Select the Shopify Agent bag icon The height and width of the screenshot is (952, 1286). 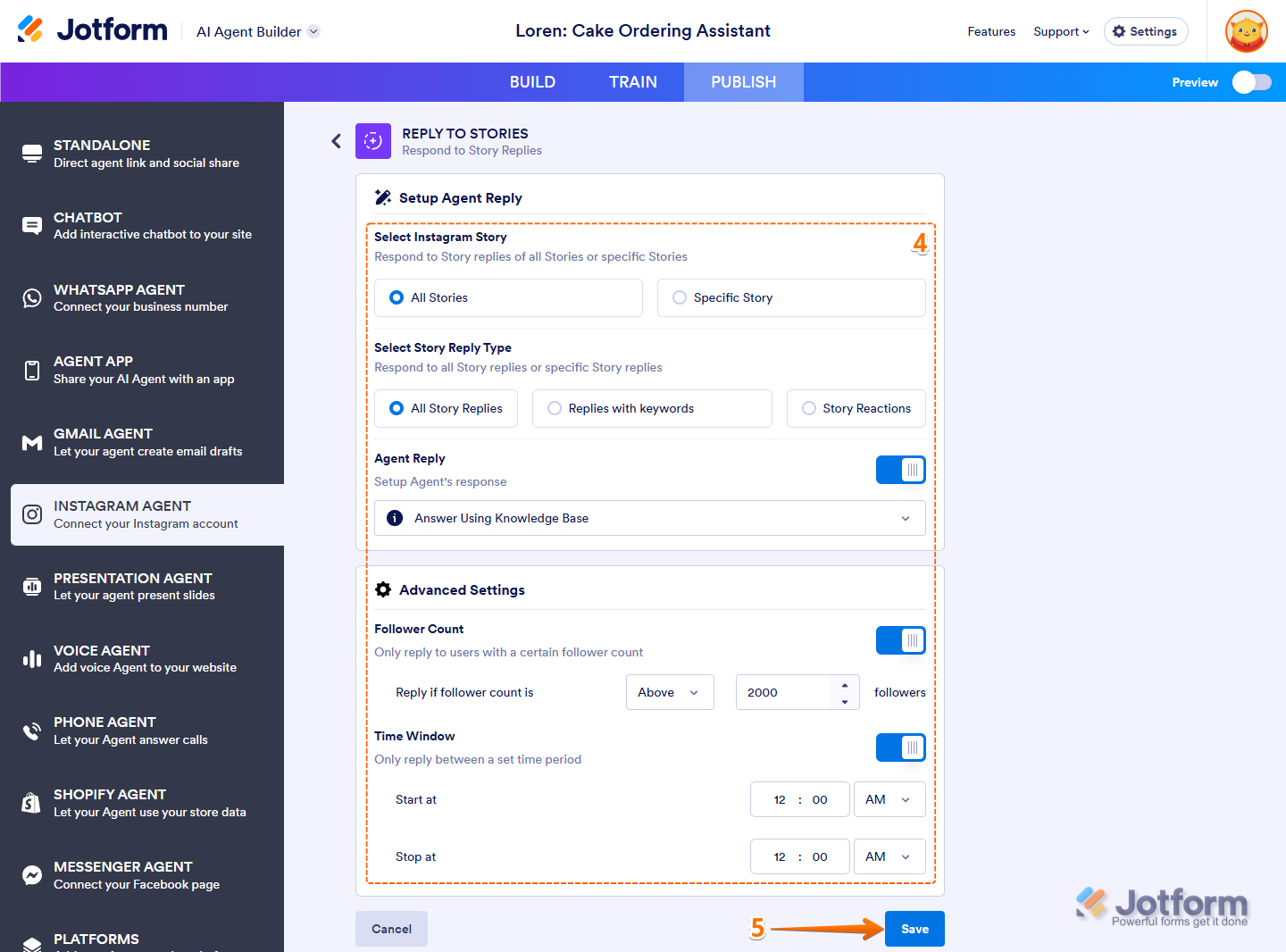click(x=32, y=803)
